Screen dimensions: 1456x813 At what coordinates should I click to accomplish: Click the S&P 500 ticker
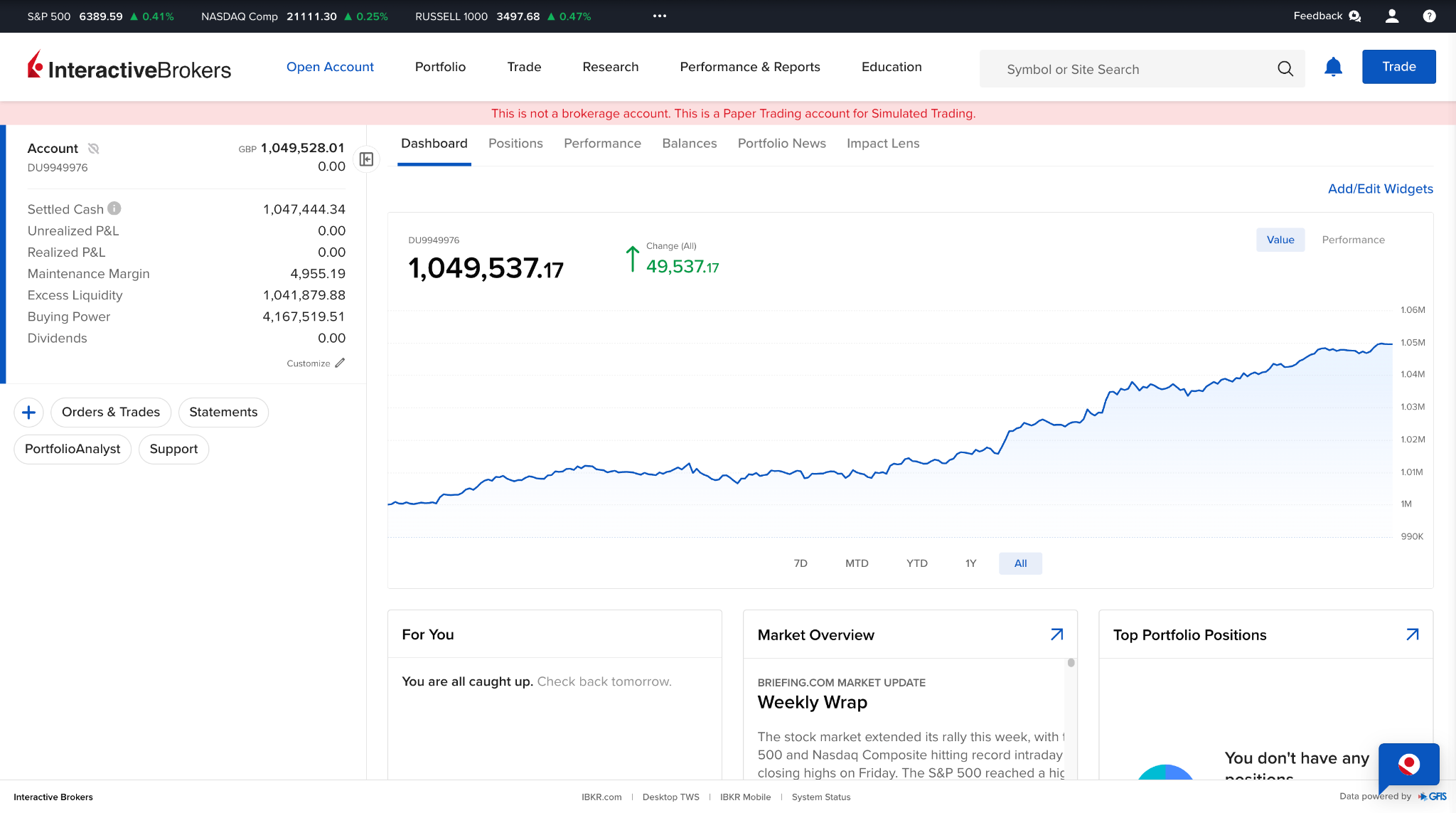click(x=100, y=16)
